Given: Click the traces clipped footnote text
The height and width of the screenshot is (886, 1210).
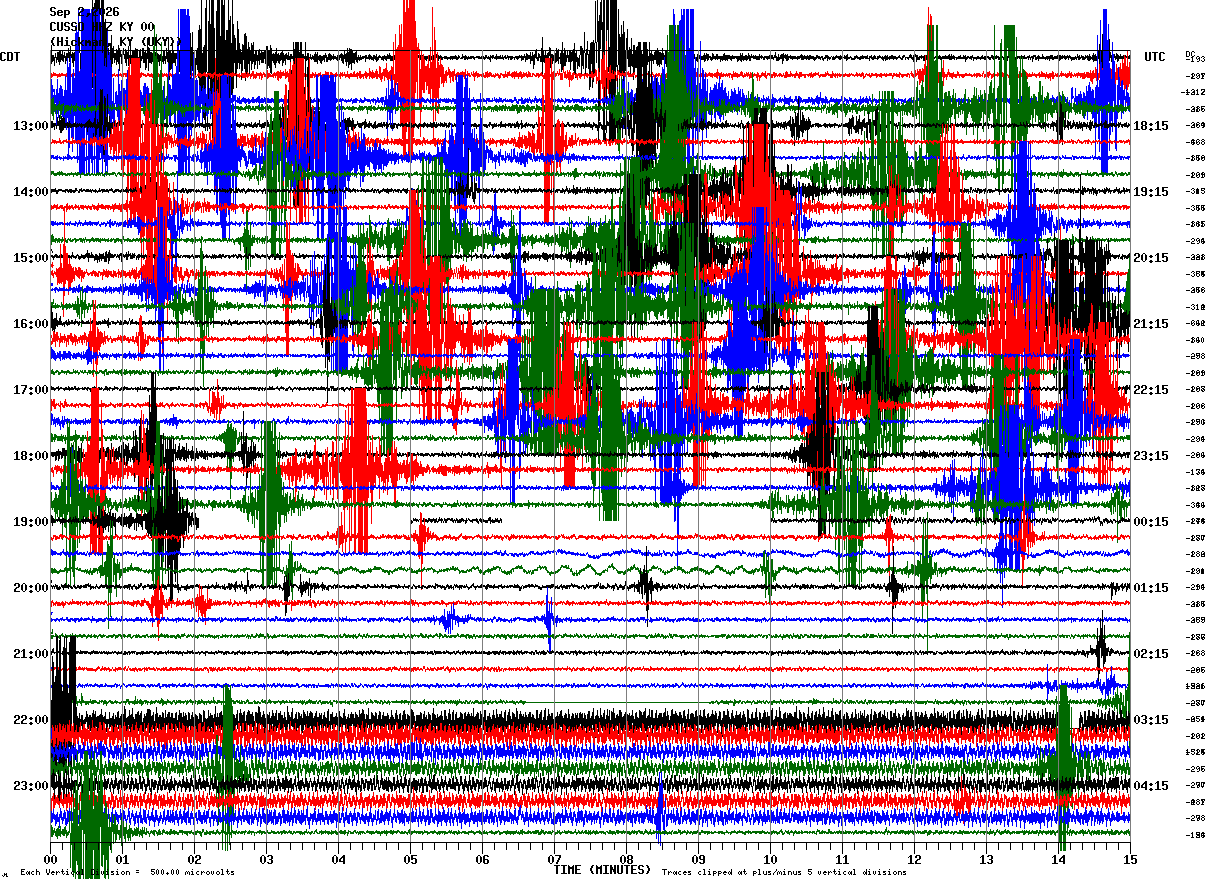Looking at the screenshot, I should pos(784,872).
